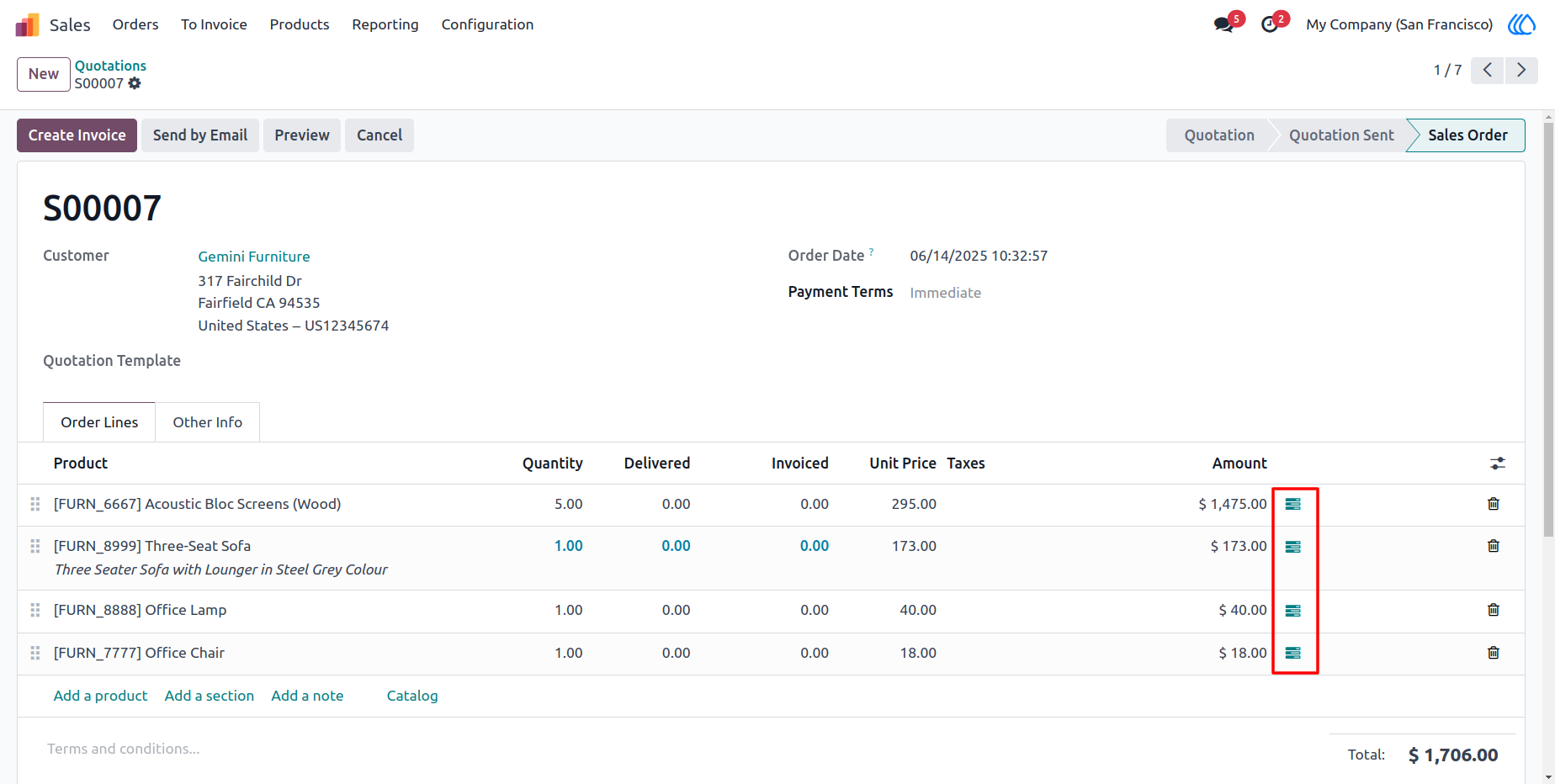
Task: Click the Quotation Sent status stage
Action: click(x=1341, y=135)
